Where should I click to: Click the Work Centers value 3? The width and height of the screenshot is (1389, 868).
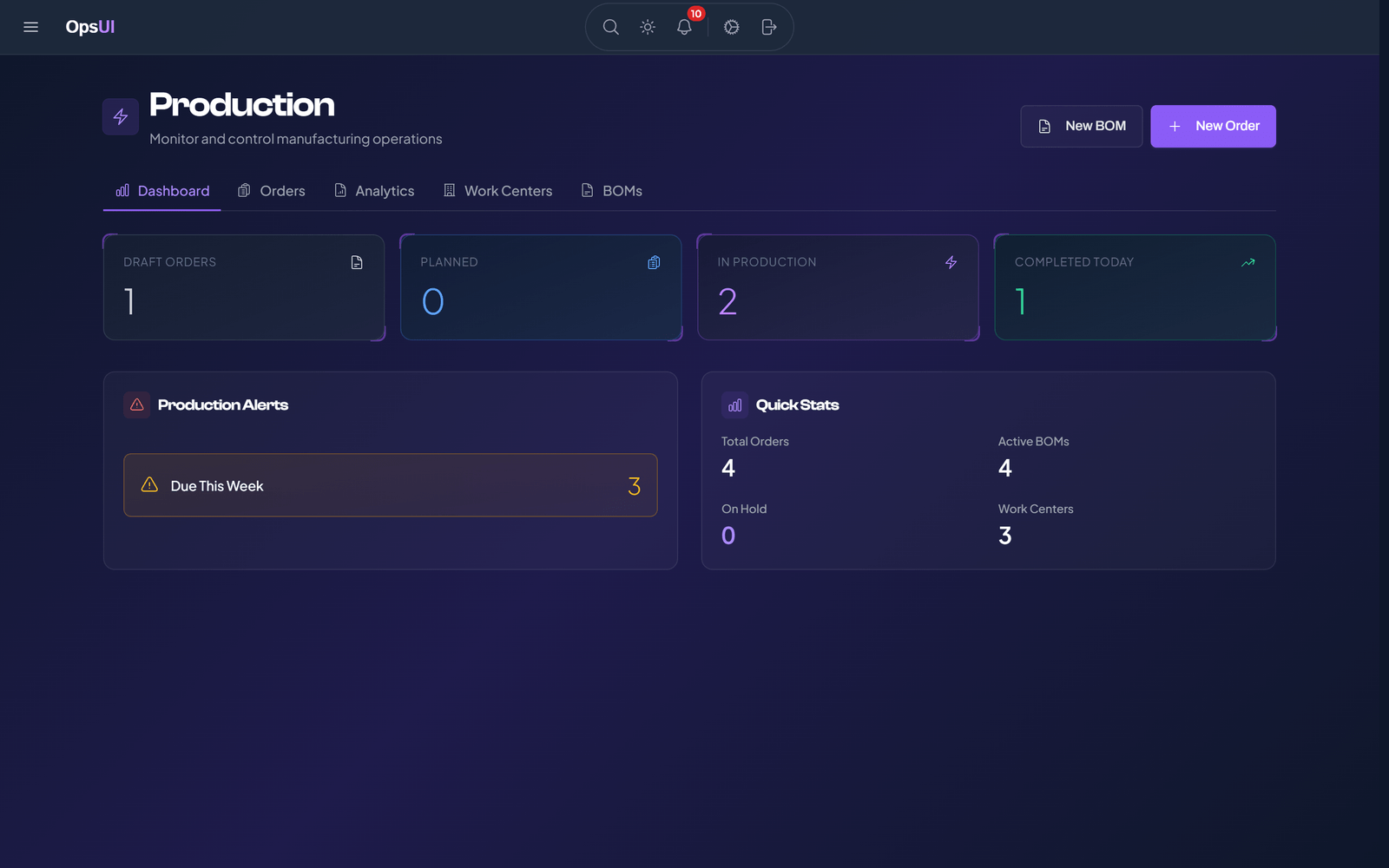pyautogui.click(x=1005, y=536)
